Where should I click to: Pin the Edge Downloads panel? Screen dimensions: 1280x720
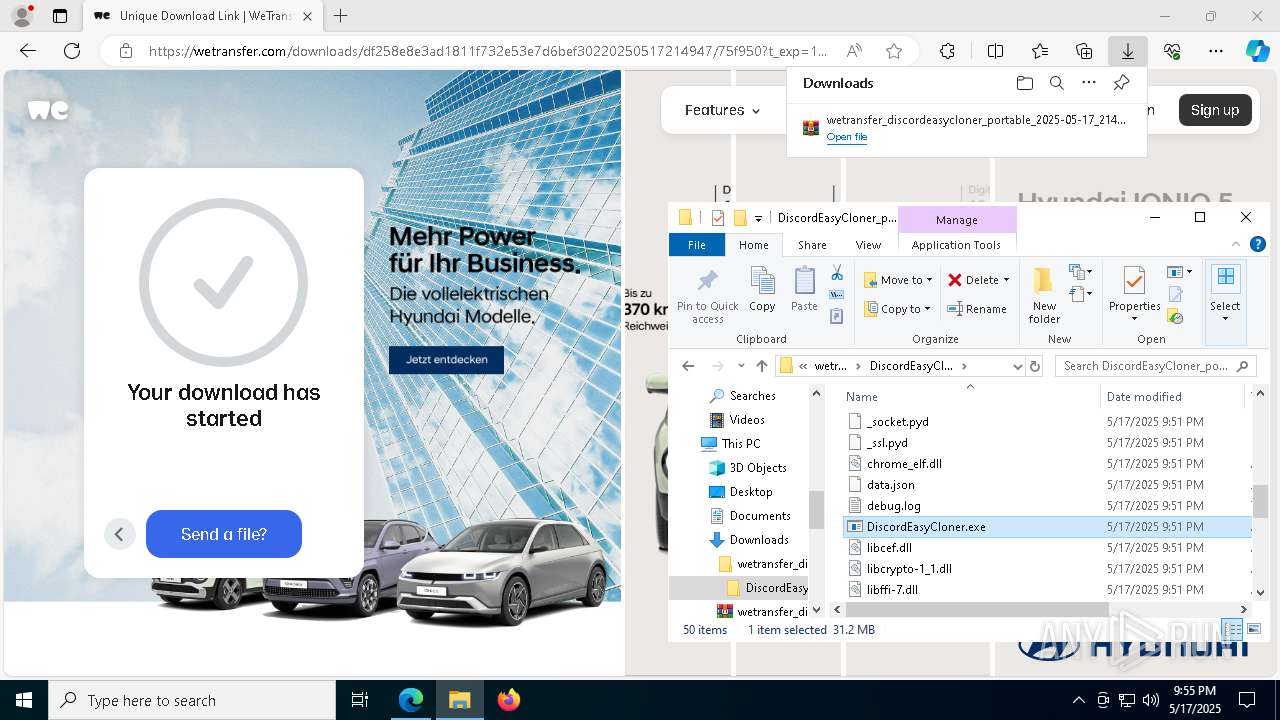pyautogui.click(x=1121, y=83)
